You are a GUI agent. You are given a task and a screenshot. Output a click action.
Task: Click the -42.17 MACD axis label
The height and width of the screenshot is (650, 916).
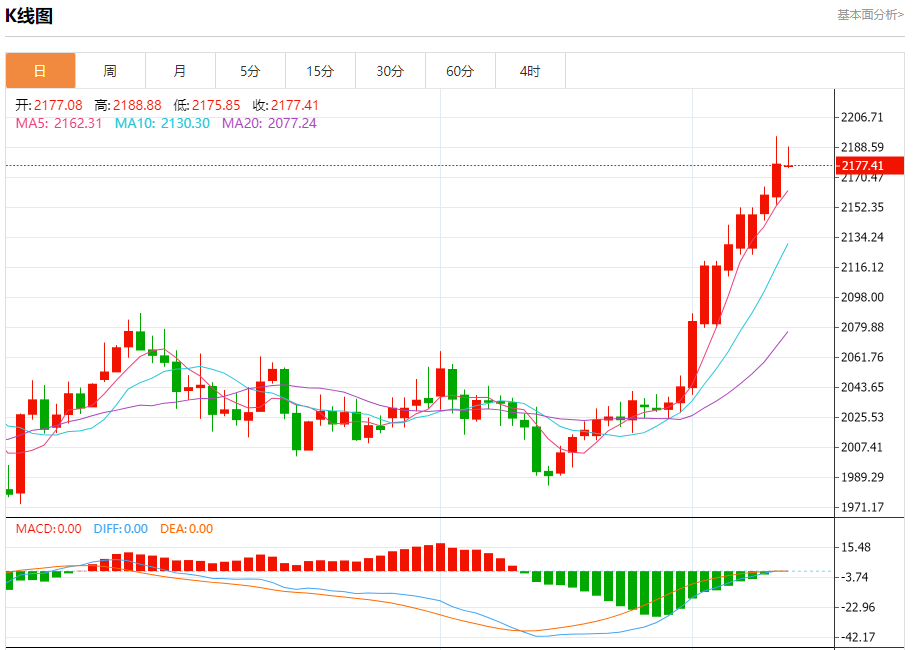click(858, 637)
